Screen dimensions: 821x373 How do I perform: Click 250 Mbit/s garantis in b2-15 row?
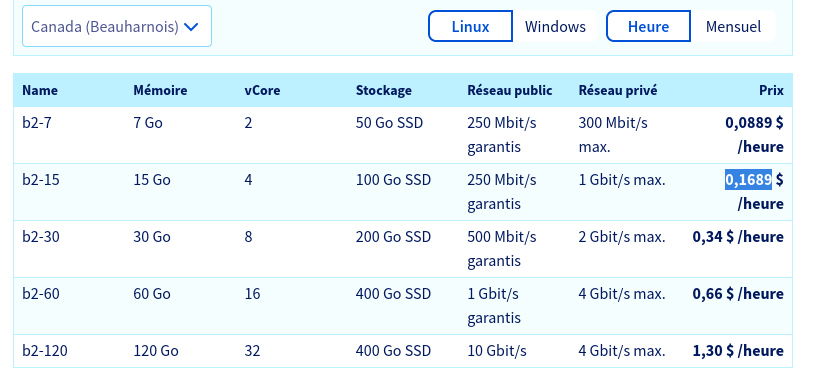pos(502,192)
